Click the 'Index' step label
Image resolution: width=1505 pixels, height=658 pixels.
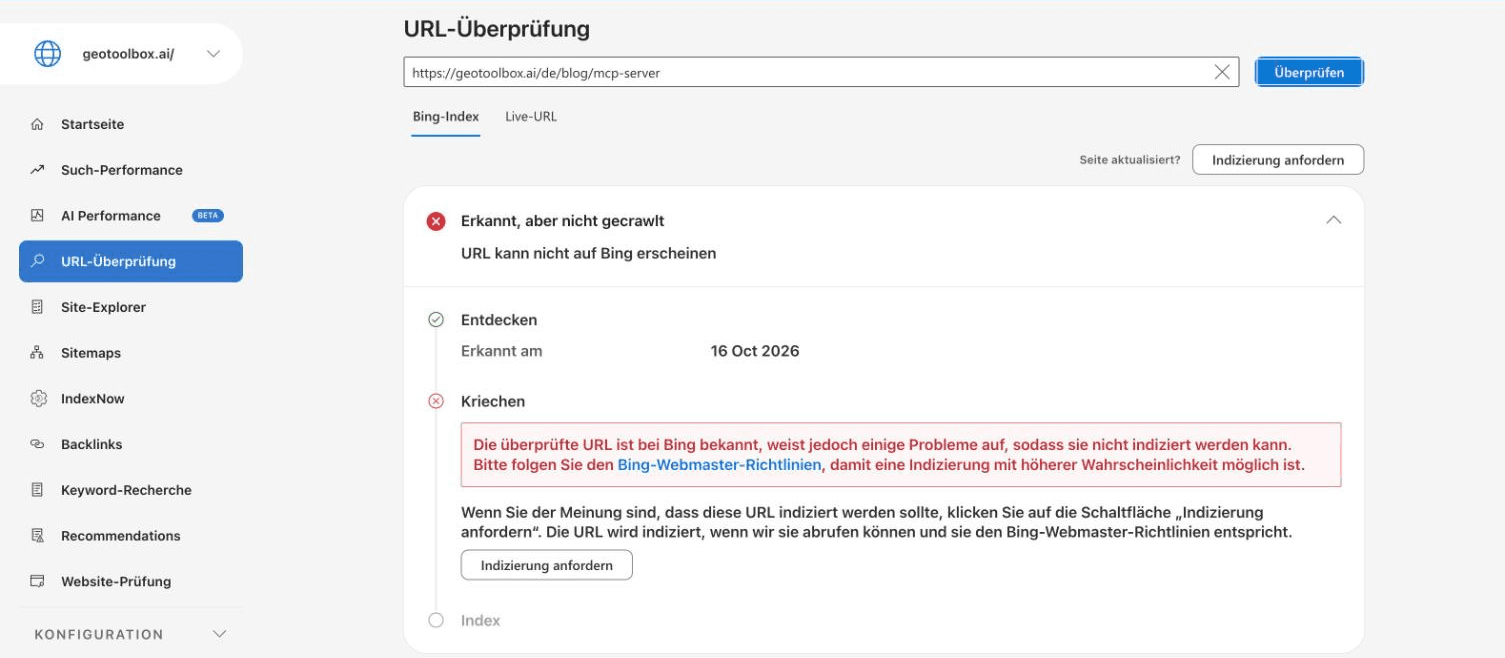click(x=481, y=620)
